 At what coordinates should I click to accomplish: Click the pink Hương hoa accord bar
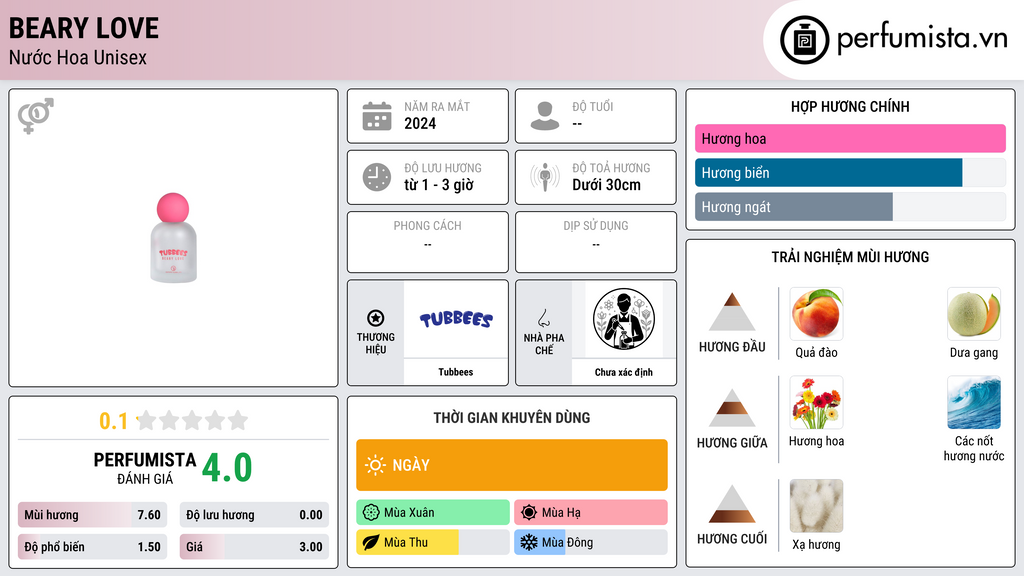click(850, 138)
